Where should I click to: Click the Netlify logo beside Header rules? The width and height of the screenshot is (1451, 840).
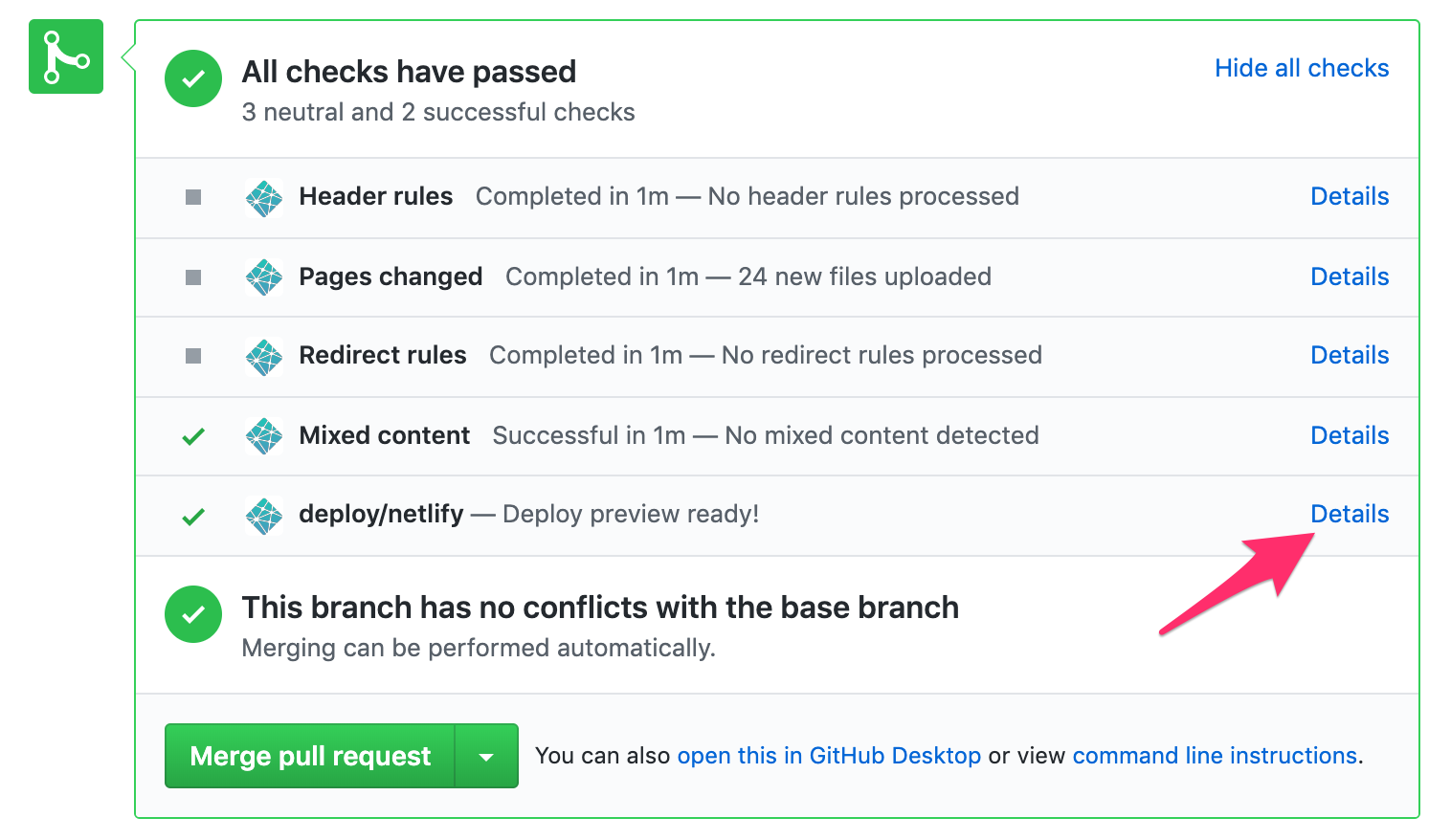pyautogui.click(x=264, y=198)
